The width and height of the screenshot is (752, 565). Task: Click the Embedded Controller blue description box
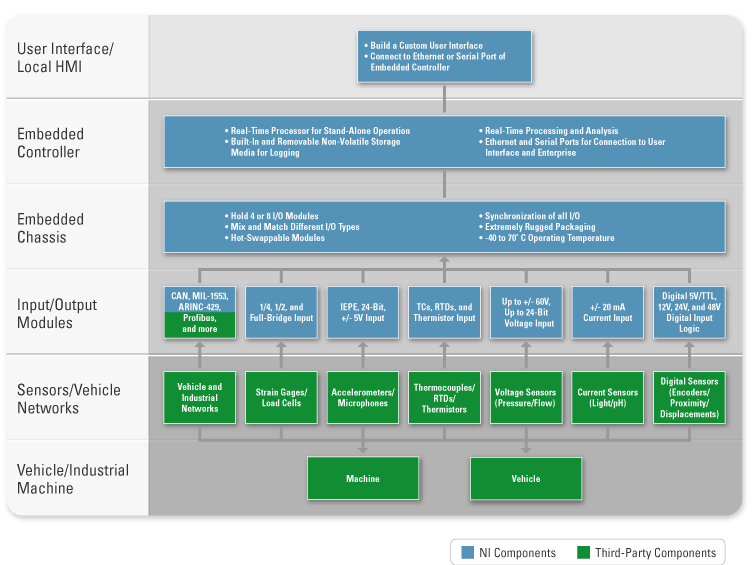point(445,142)
